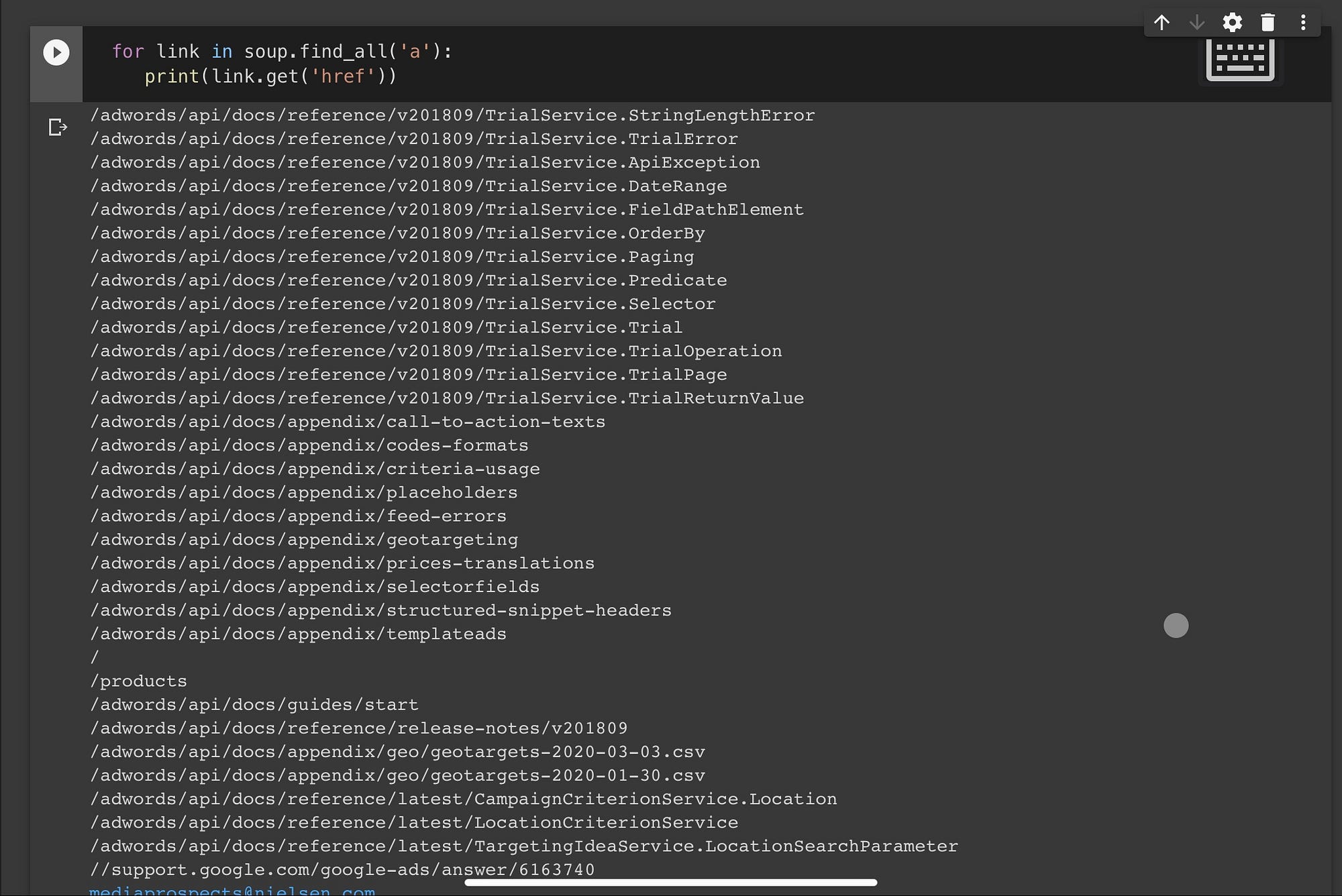The image size is (1342, 896).
Task: Click output line appendix/templateads
Action: (x=299, y=633)
